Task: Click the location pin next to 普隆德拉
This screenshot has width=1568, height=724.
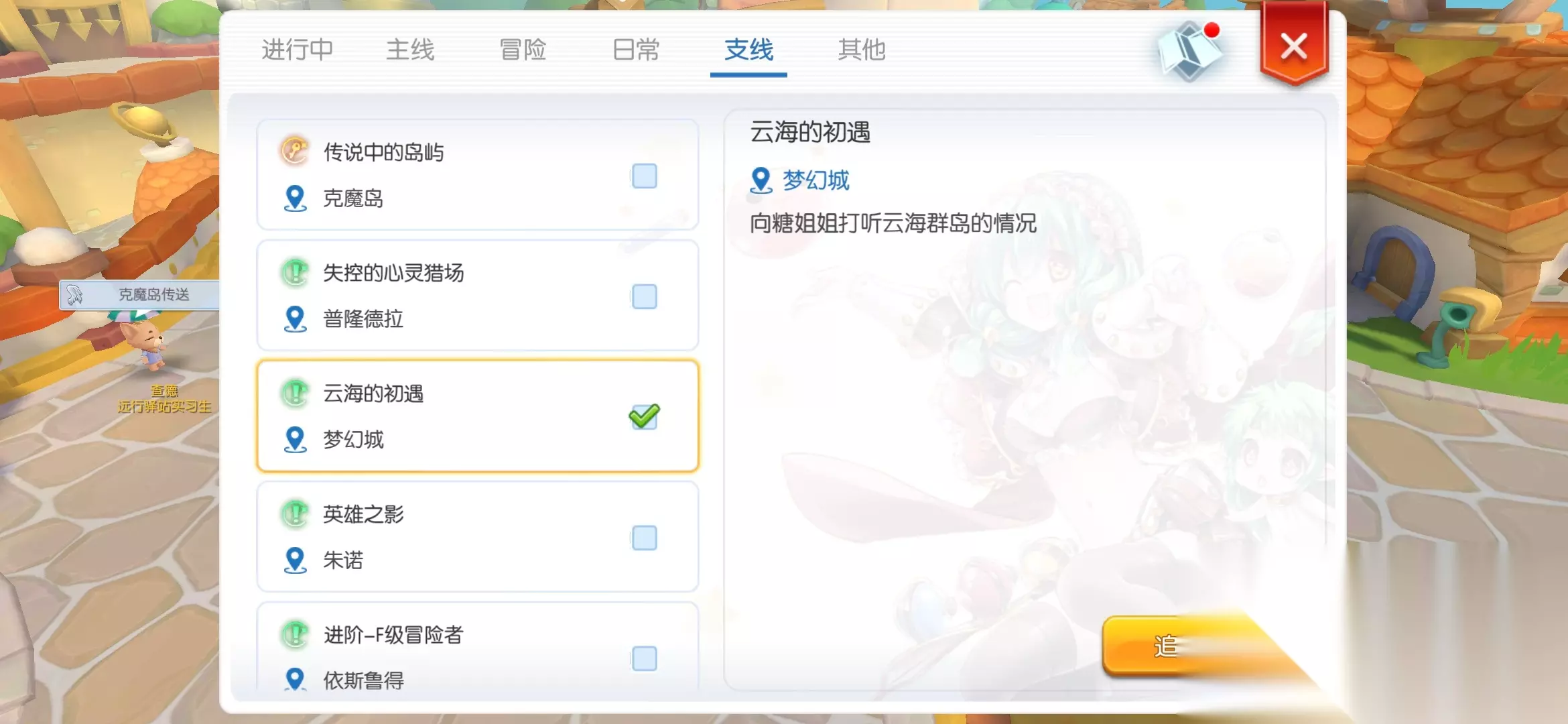Action: pyautogui.click(x=295, y=319)
